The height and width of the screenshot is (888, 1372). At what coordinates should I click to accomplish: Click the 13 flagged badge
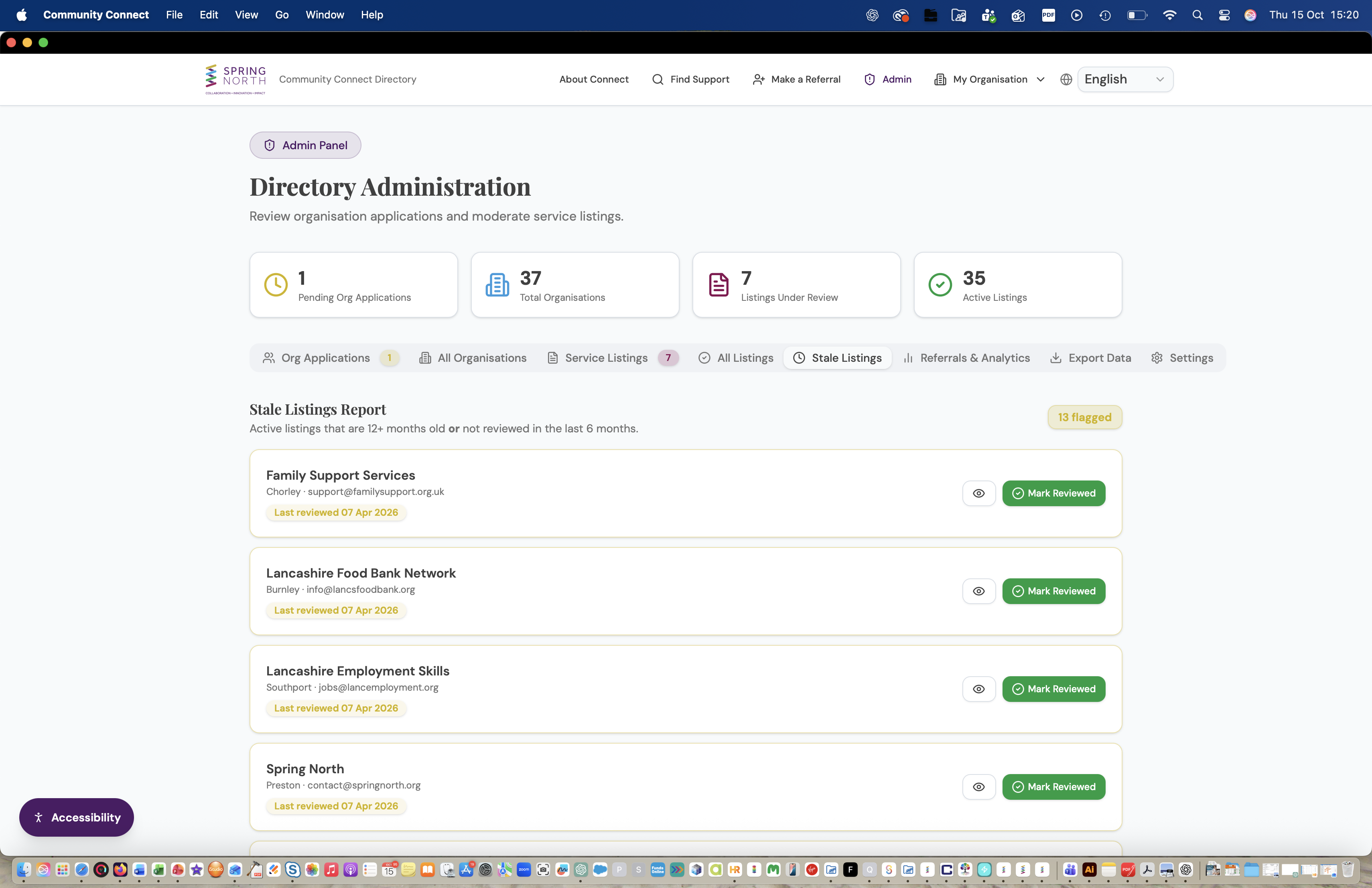pos(1084,417)
